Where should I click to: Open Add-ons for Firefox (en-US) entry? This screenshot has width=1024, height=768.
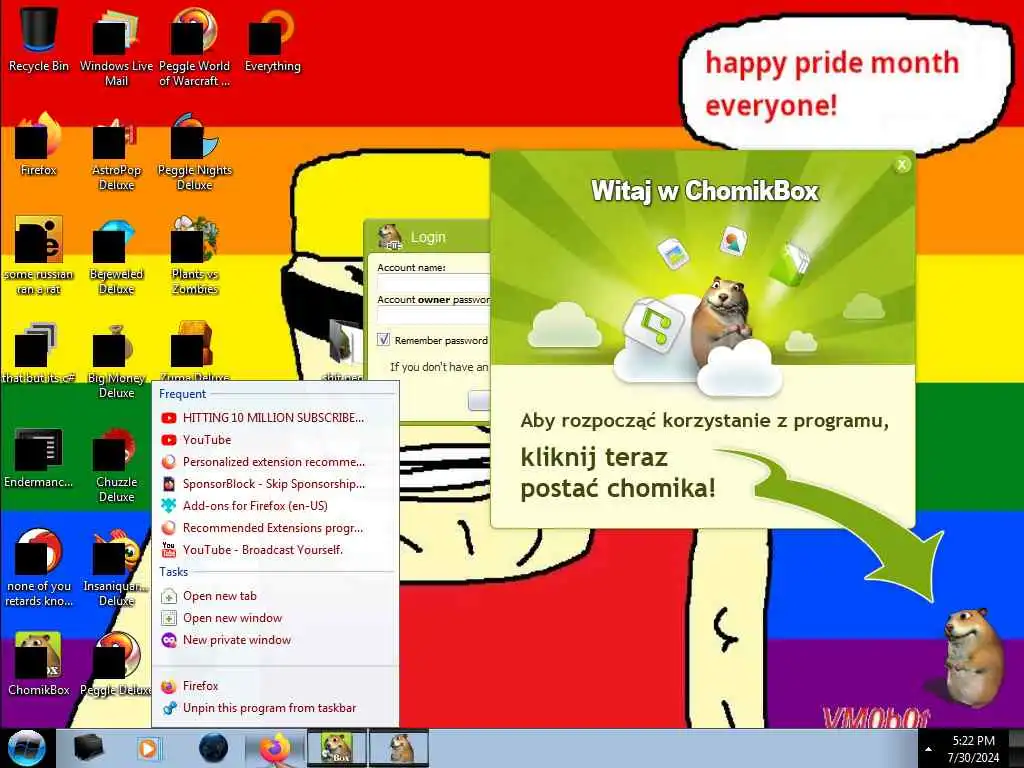(275, 506)
